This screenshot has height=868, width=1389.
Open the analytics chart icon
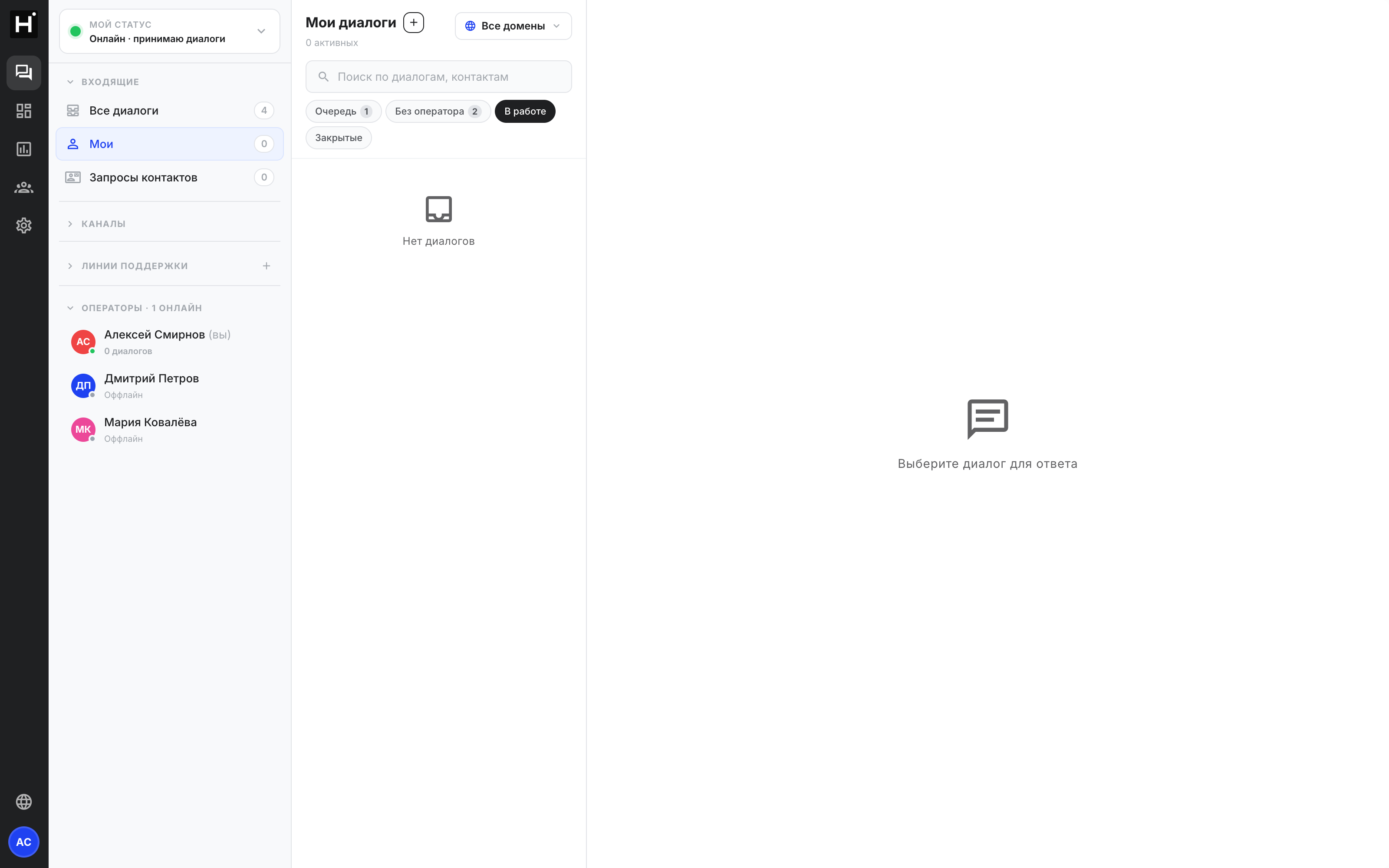pos(23,149)
